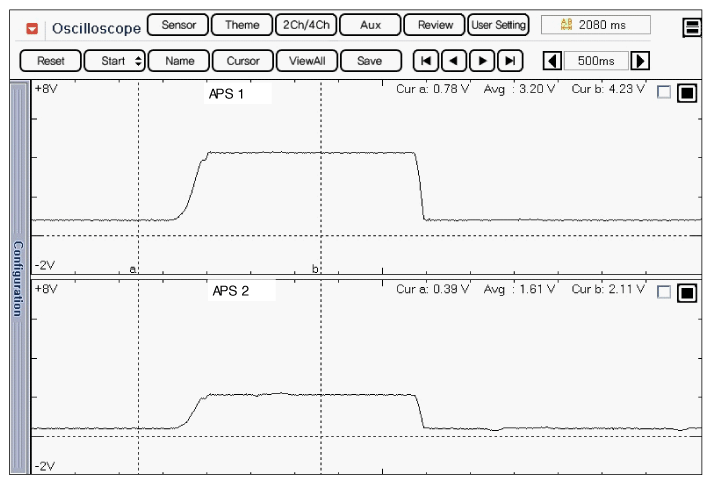Viewport: 712px width, 484px height.
Task: Click the ViewAll button
Action: point(307,61)
